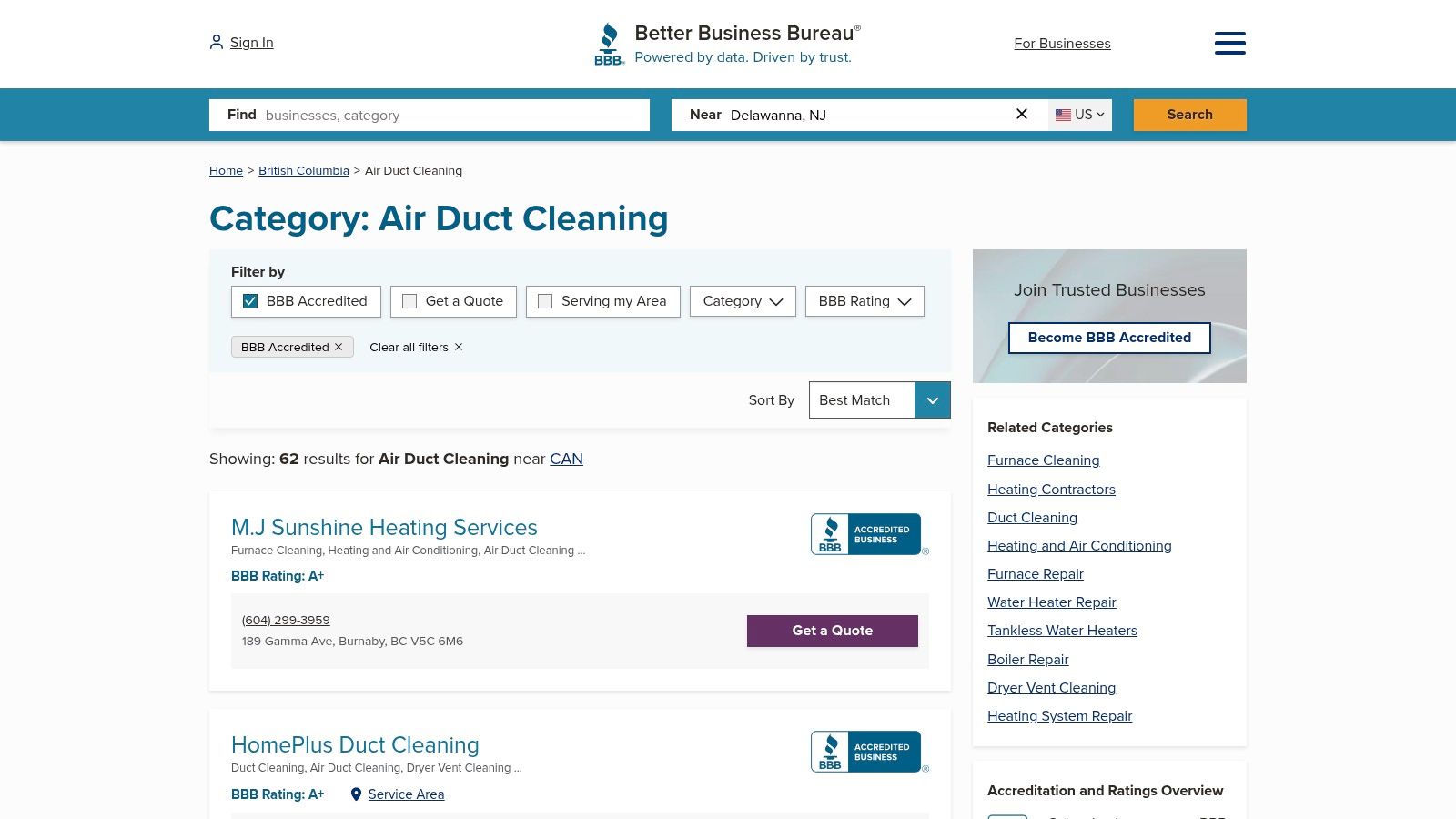Check the Serving my Area filter

(x=545, y=300)
